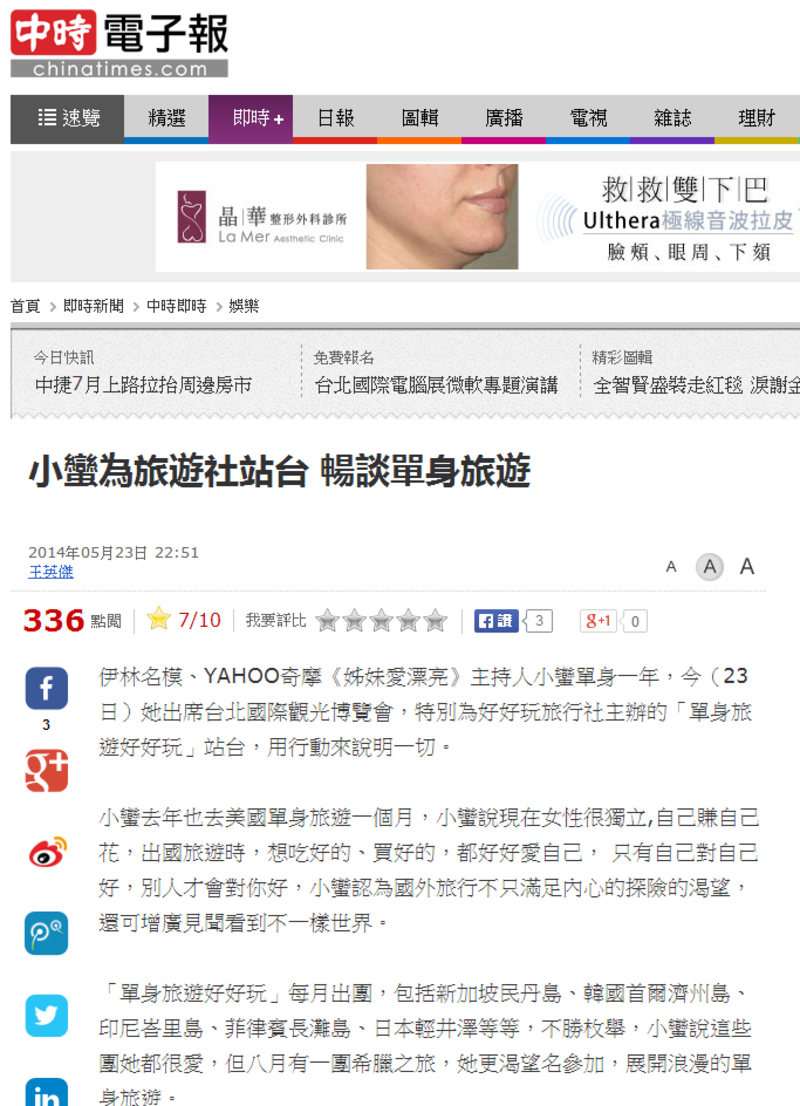Share to Weibo sidebar icon

point(47,851)
